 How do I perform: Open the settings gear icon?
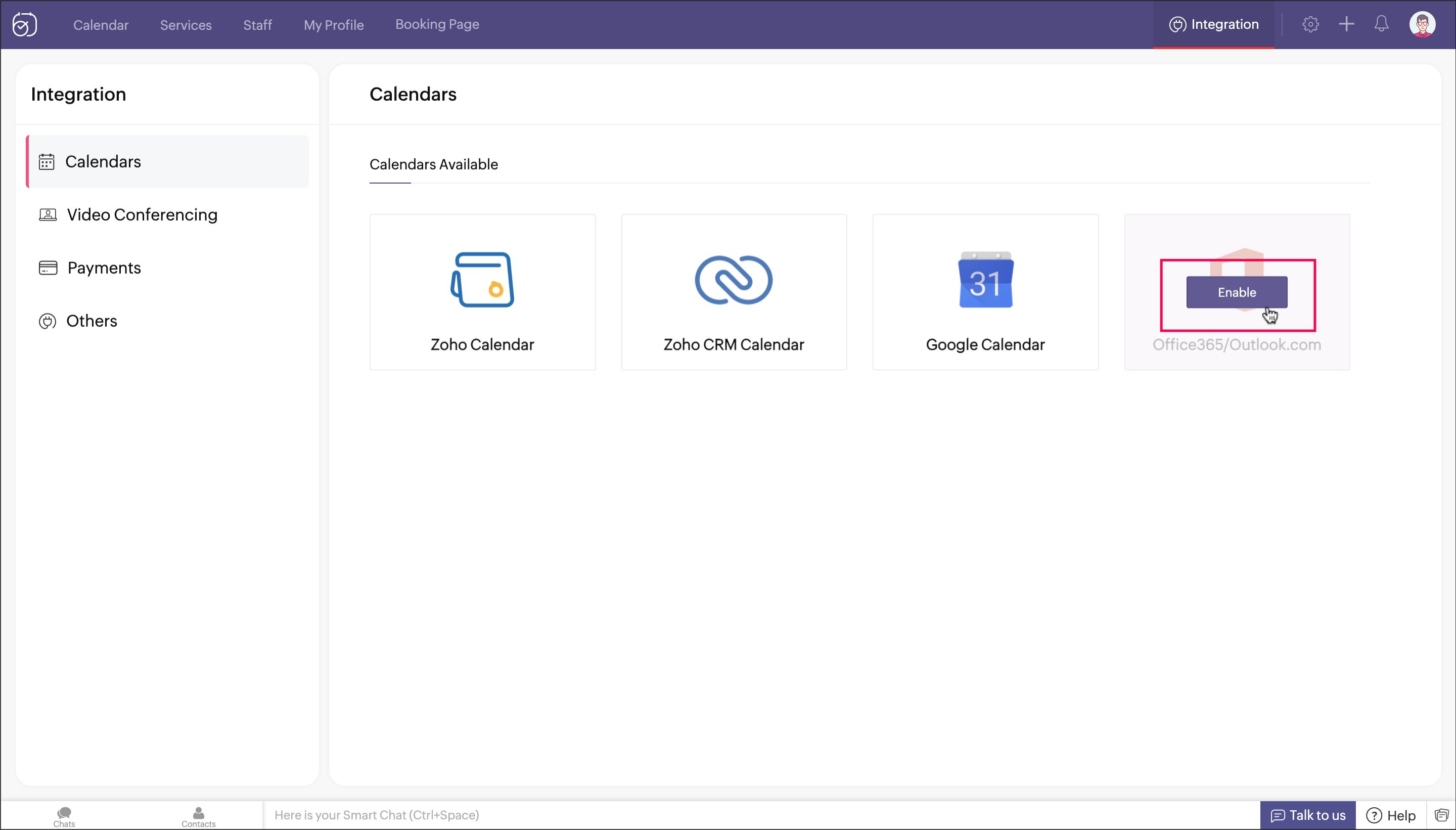1310,24
